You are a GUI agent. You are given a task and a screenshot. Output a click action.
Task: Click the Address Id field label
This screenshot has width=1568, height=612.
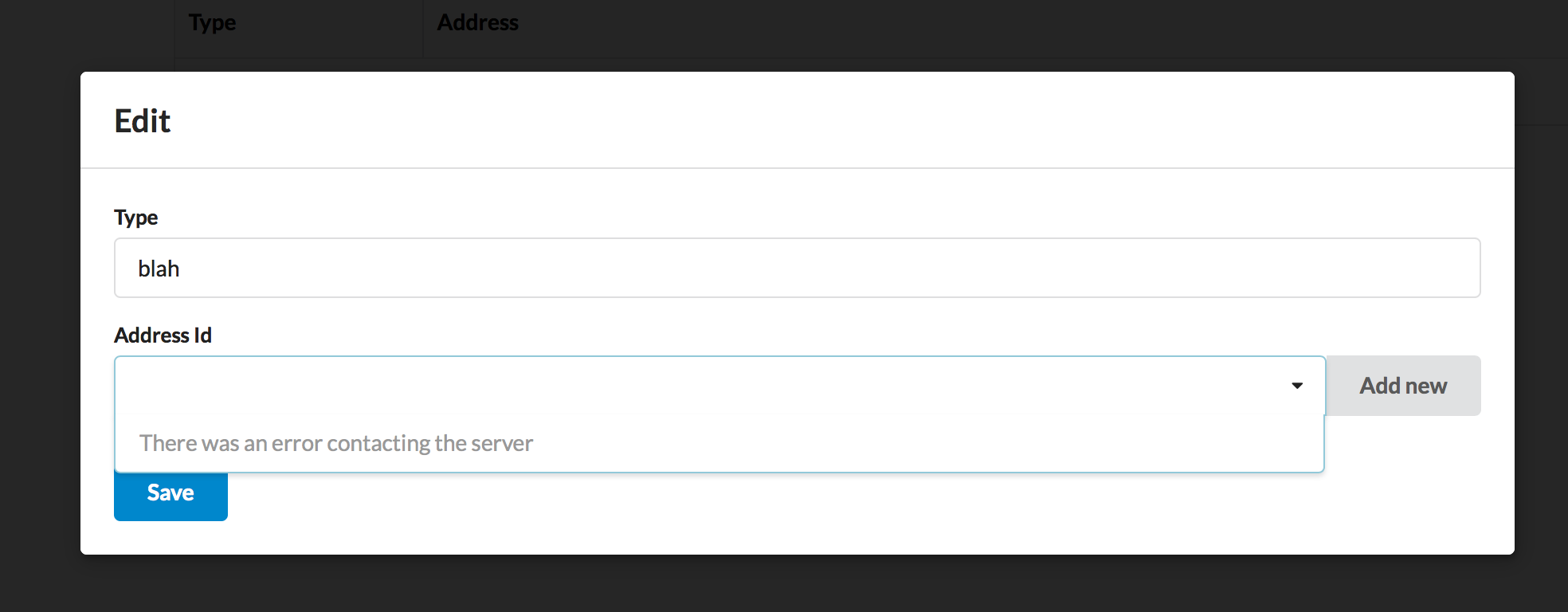pyautogui.click(x=163, y=335)
